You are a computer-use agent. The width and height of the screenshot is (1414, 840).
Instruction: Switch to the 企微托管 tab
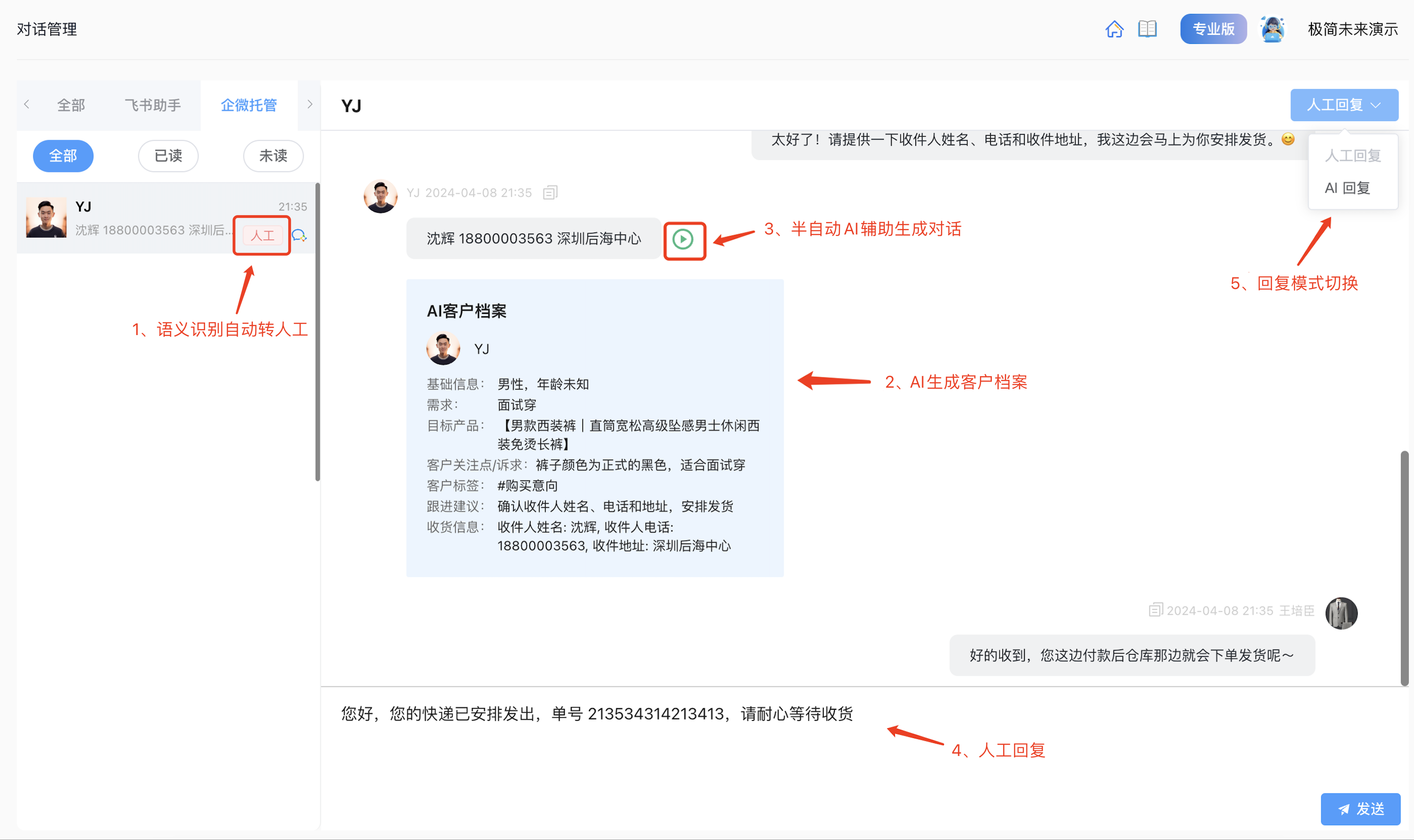click(248, 105)
